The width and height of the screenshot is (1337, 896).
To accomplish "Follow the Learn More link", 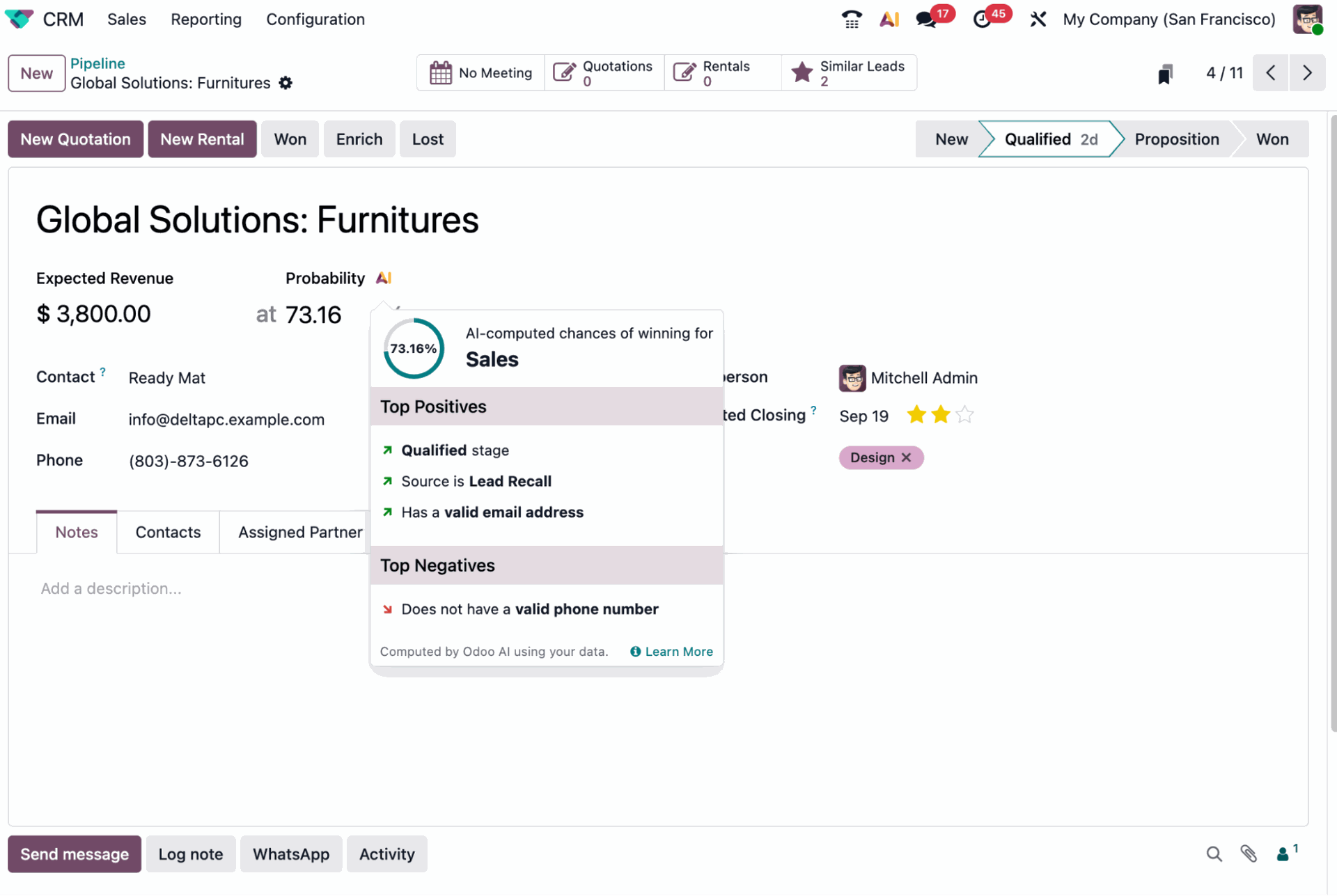I will point(678,652).
